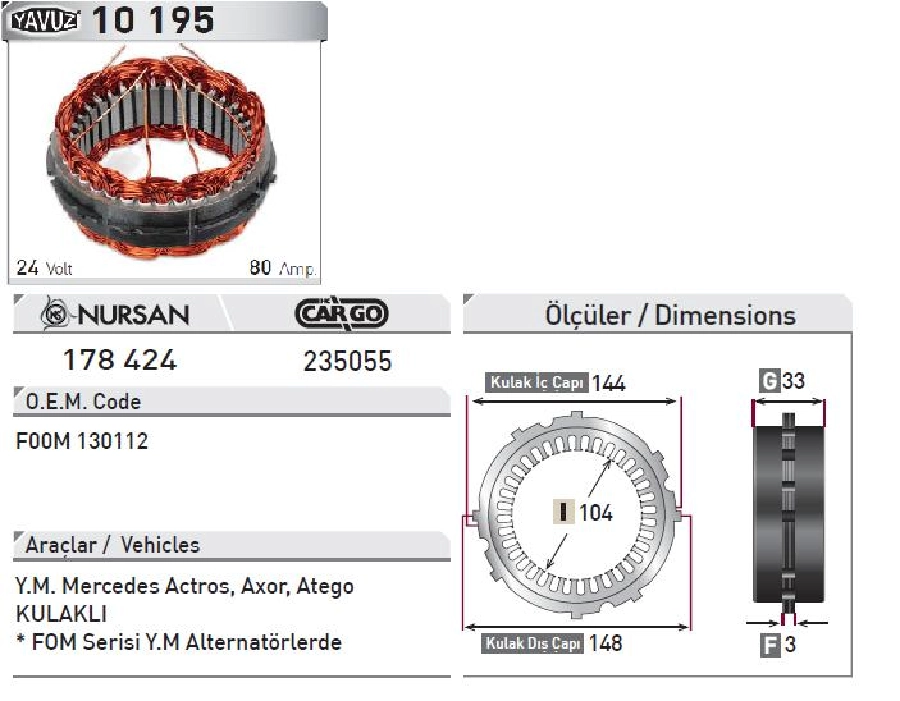Click the Kulak İç Çapı label
900x701 pixels.
click(x=537, y=382)
